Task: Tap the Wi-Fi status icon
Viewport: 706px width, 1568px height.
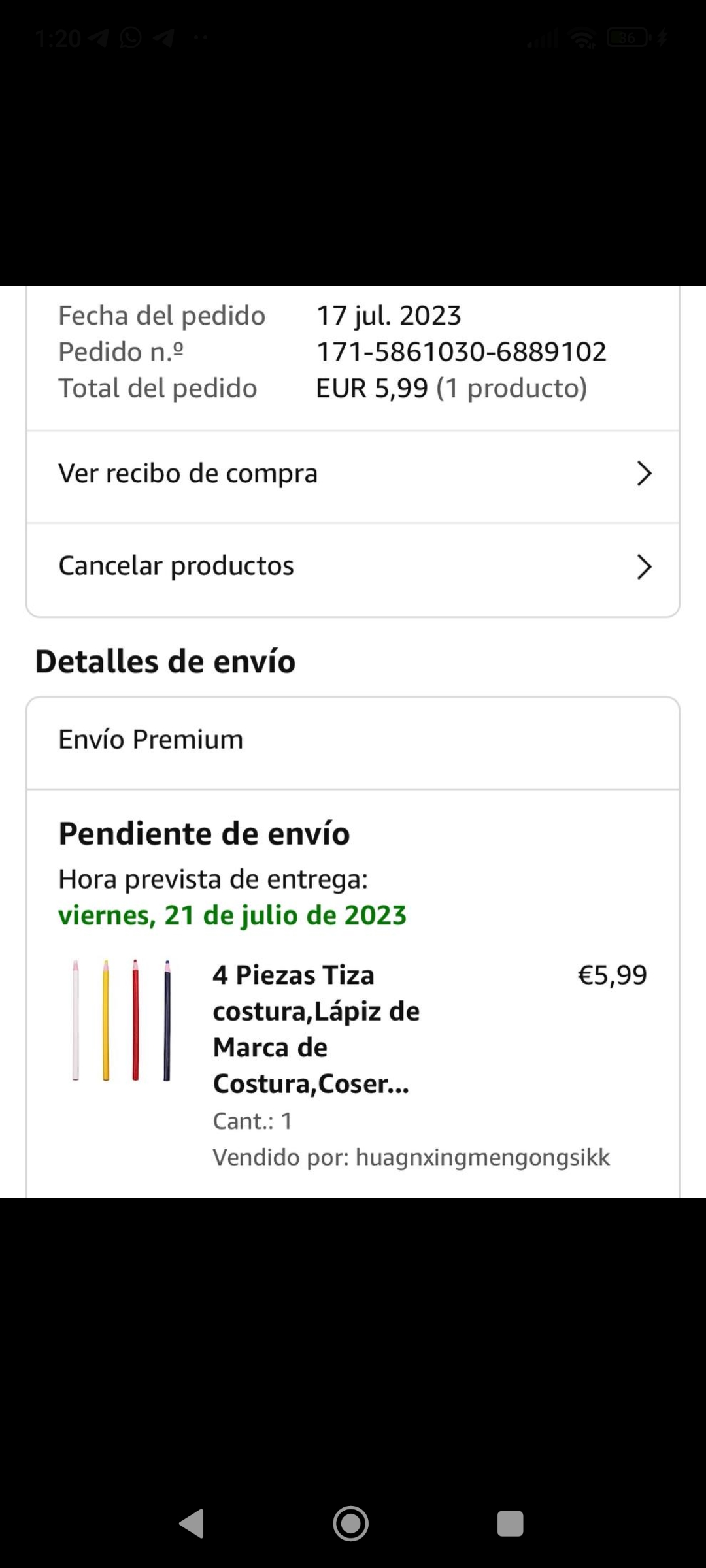Action: pos(582,39)
